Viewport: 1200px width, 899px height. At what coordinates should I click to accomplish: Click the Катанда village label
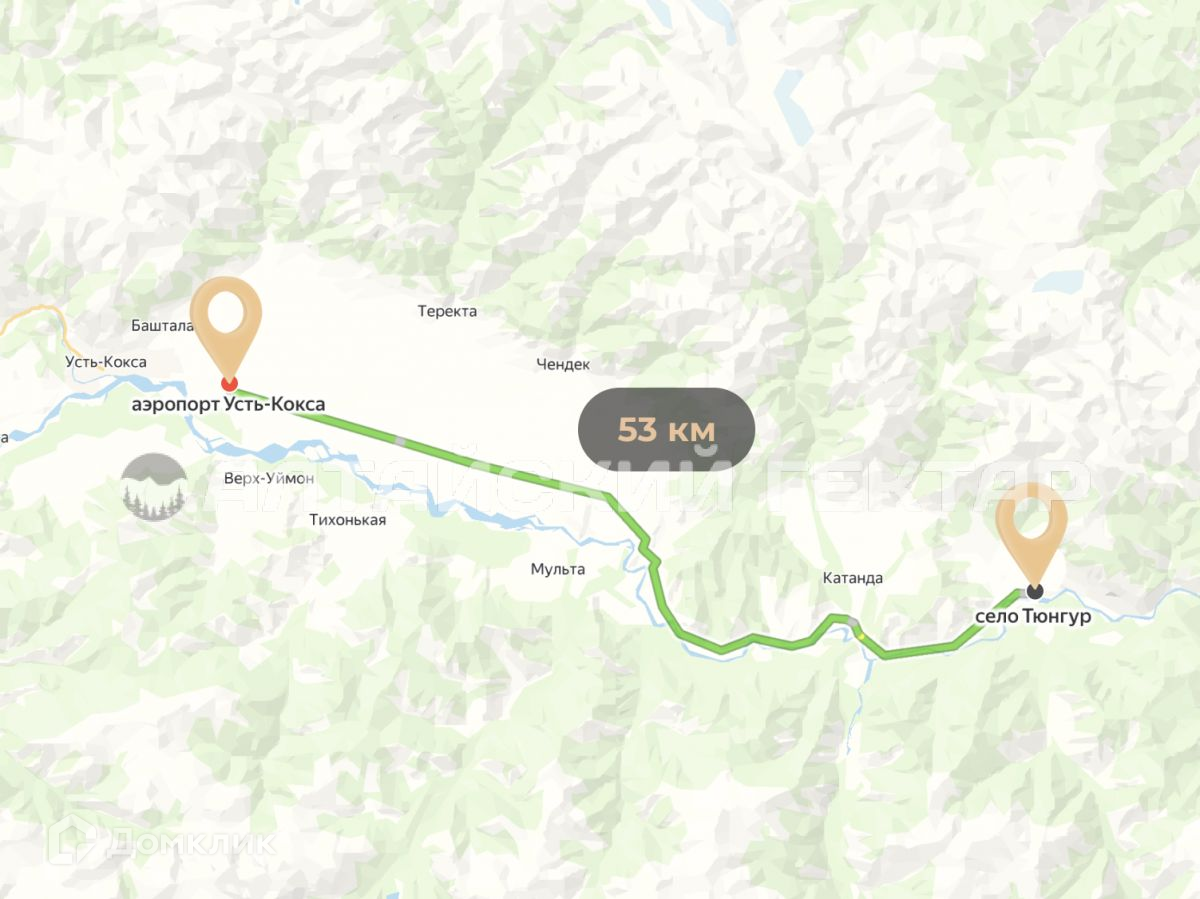tap(852, 578)
